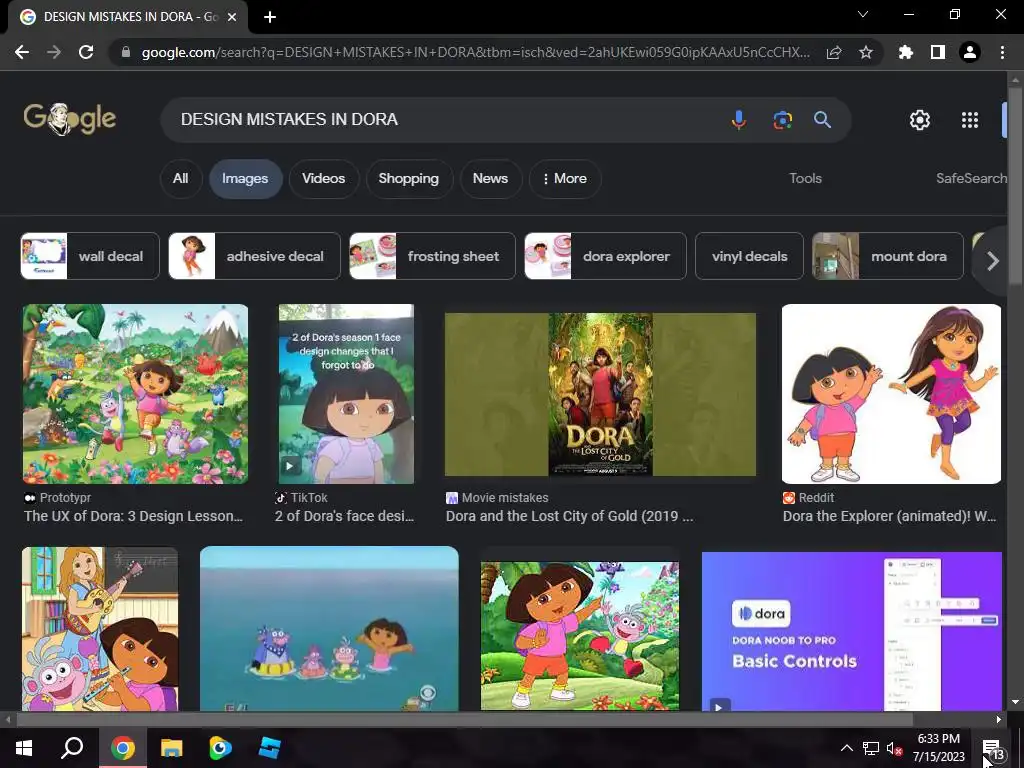Open Google Lens image search
1024x768 pixels.
pyautogui.click(x=782, y=120)
